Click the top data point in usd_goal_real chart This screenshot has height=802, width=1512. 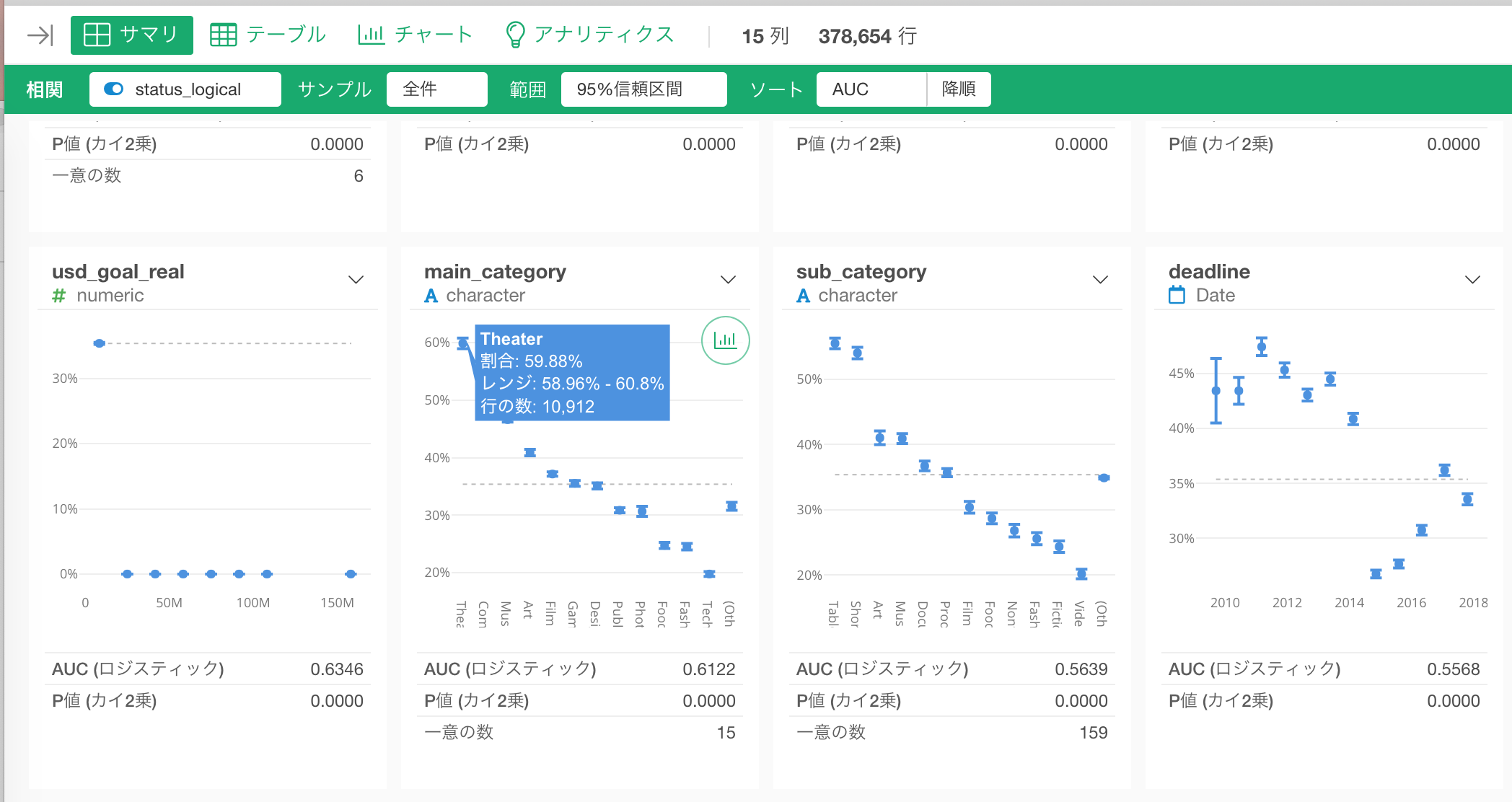coord(100,343)
